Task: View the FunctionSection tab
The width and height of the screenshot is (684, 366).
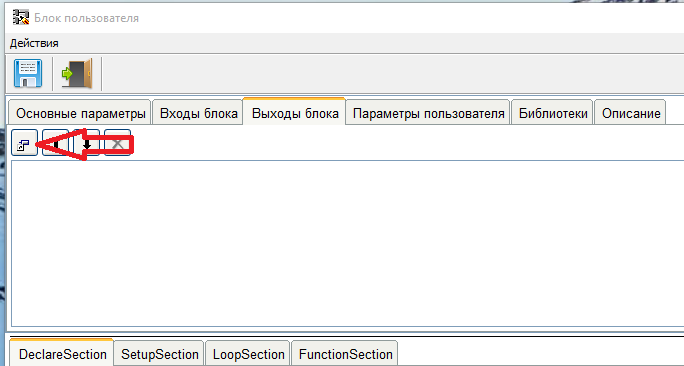Action: (x=345, y=354)
